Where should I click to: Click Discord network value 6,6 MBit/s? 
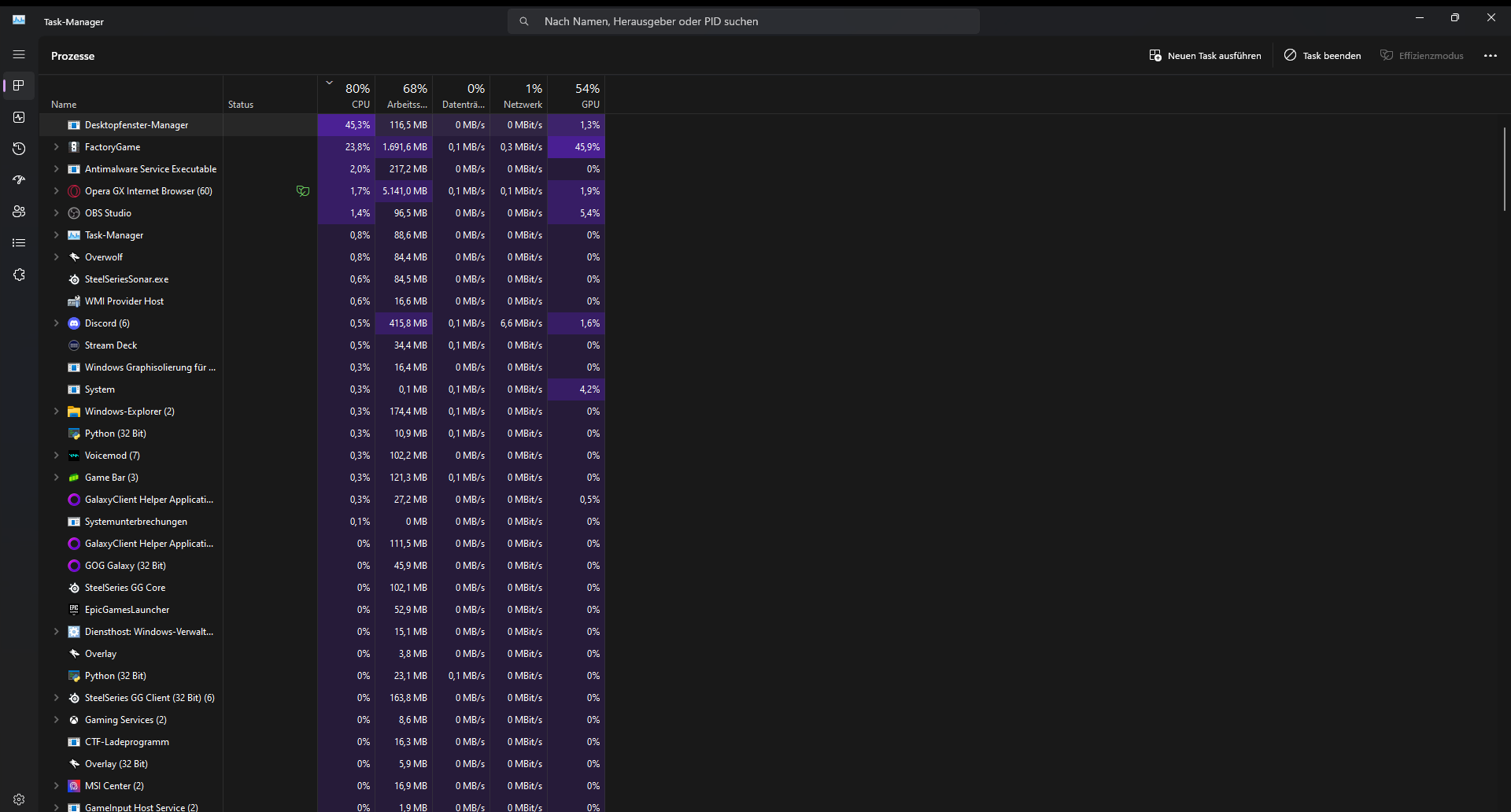point(519,323)
